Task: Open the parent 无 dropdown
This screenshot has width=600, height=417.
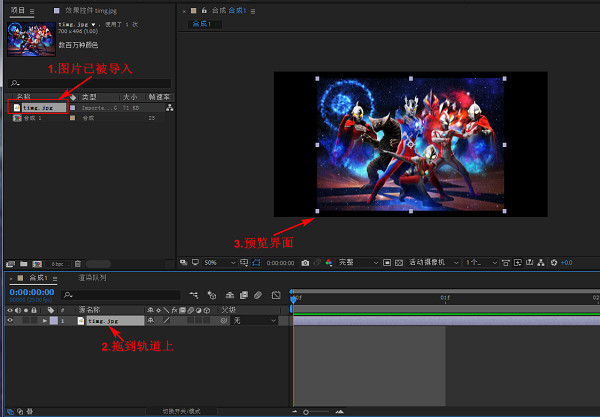Action: click(x=254, y=321)
